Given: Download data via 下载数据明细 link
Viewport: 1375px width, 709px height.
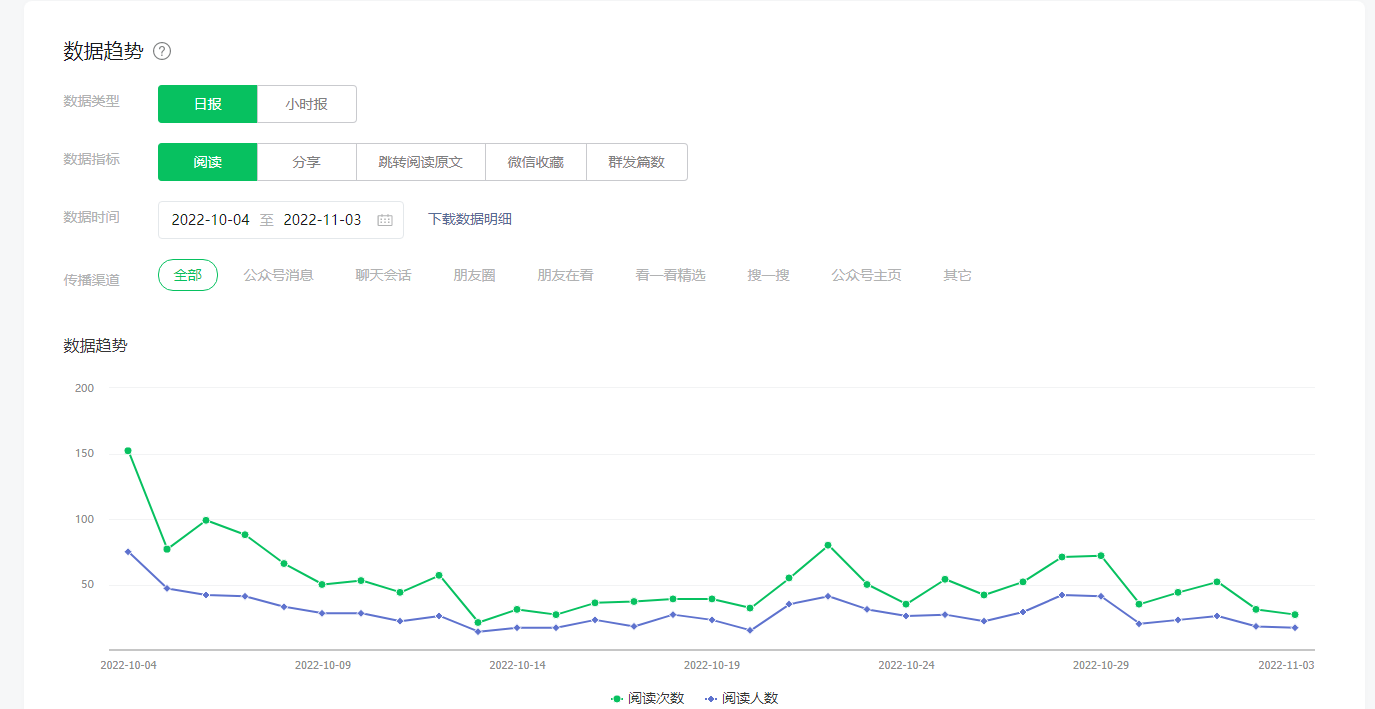Looking at the screenshot, I should (470, 219).
